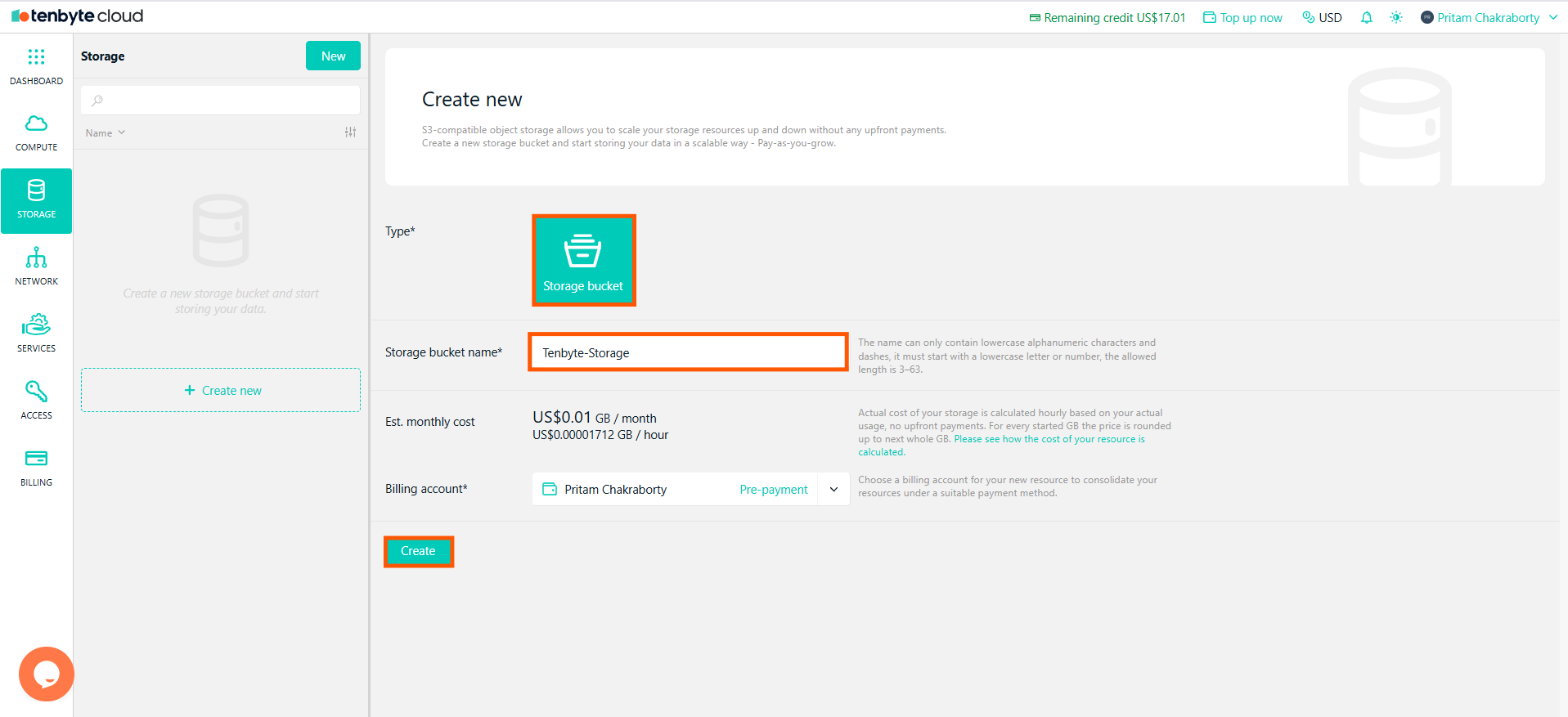Open the chat support bubble
1568x717 pixels.
47,674
